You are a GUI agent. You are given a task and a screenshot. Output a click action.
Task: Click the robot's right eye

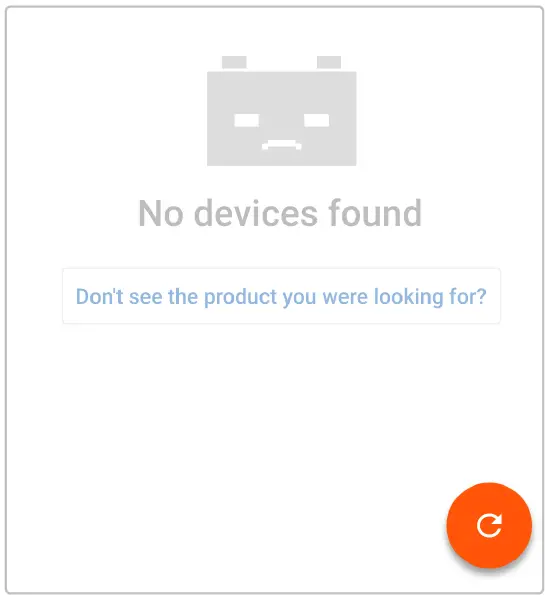coord(317,120)
